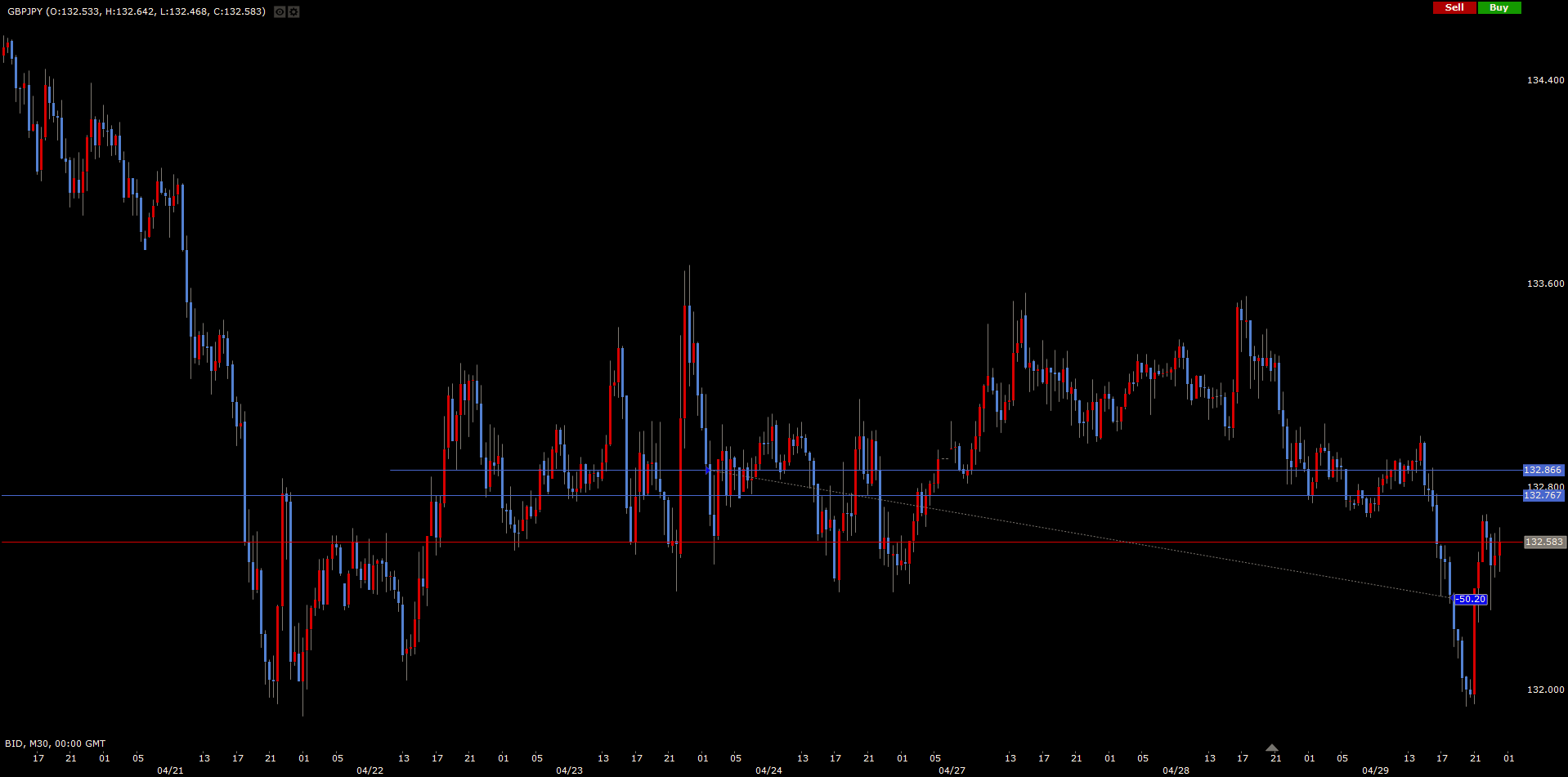Click the current price 132.583 label
This screenshot has width=1568, height=777.
point(1543,542)
